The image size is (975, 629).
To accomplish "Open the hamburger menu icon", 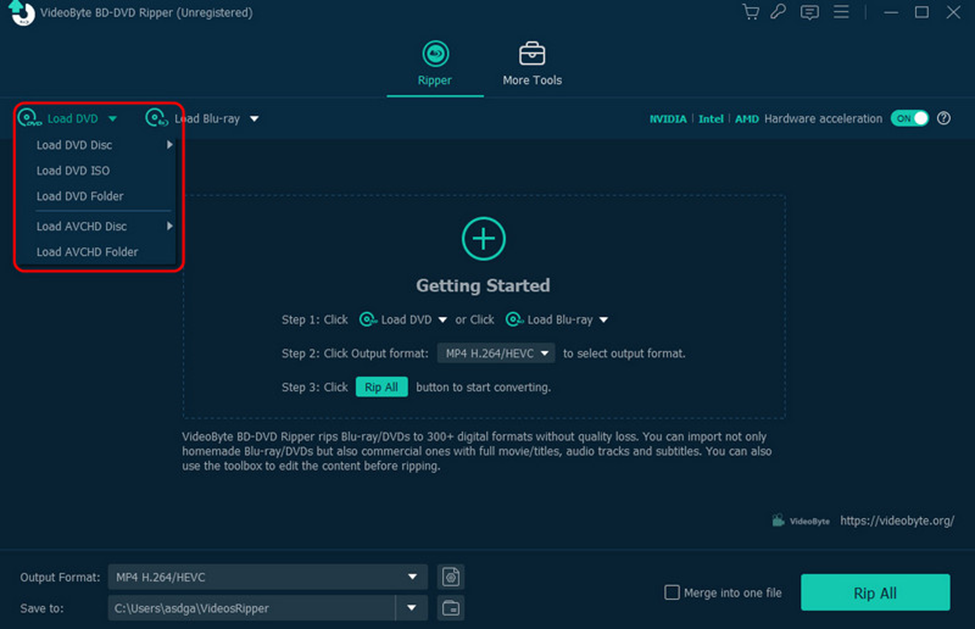I will click(841, 12).
